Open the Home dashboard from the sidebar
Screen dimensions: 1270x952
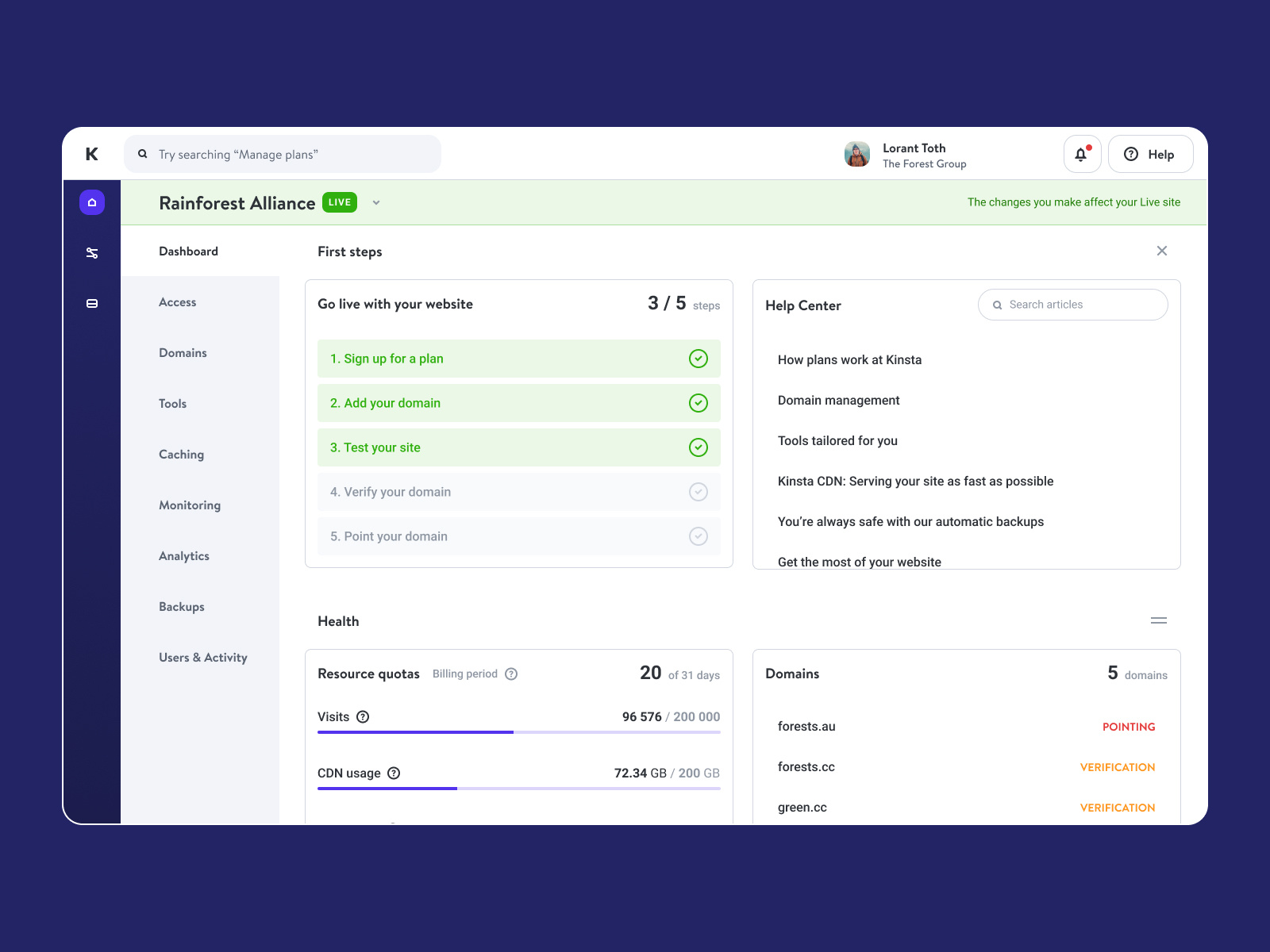pyautogui.click(x=92, y=202)
